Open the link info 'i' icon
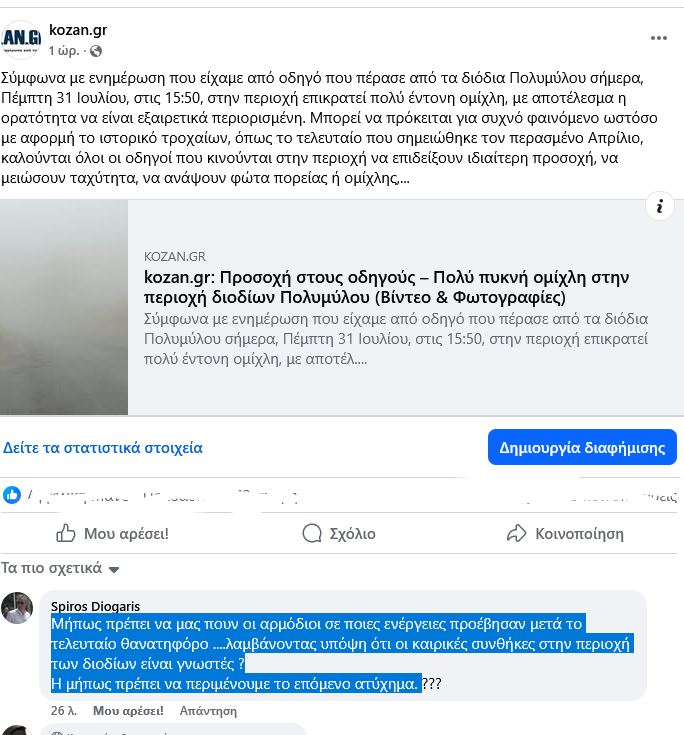This screenshot has height=735, width=684. (x=660, y=206)
